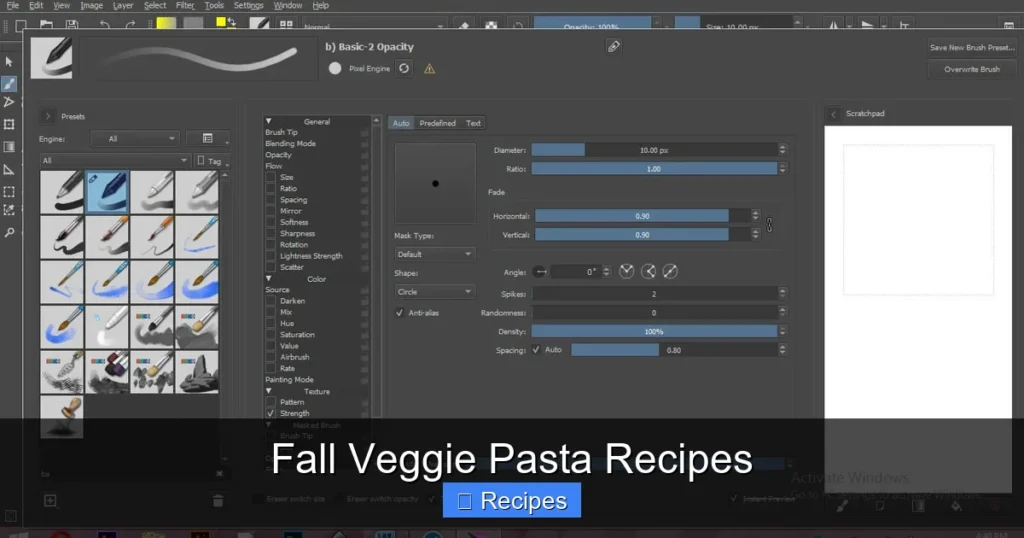Select the Gradient tool in toolbox
This screenshot has width=1024, height=538.
(9, 146)
